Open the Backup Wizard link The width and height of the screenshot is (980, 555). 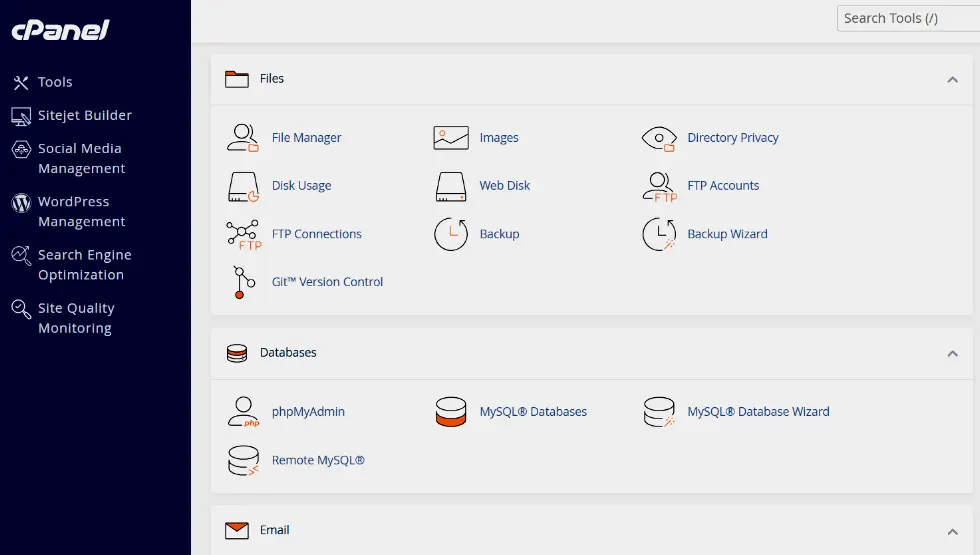(x=727, y=234)
